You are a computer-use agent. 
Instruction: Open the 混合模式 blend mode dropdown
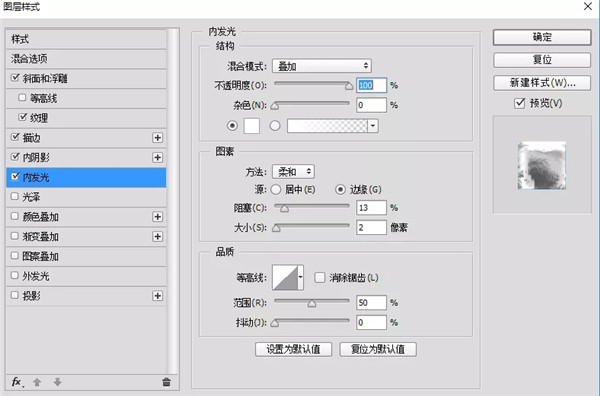322,66
